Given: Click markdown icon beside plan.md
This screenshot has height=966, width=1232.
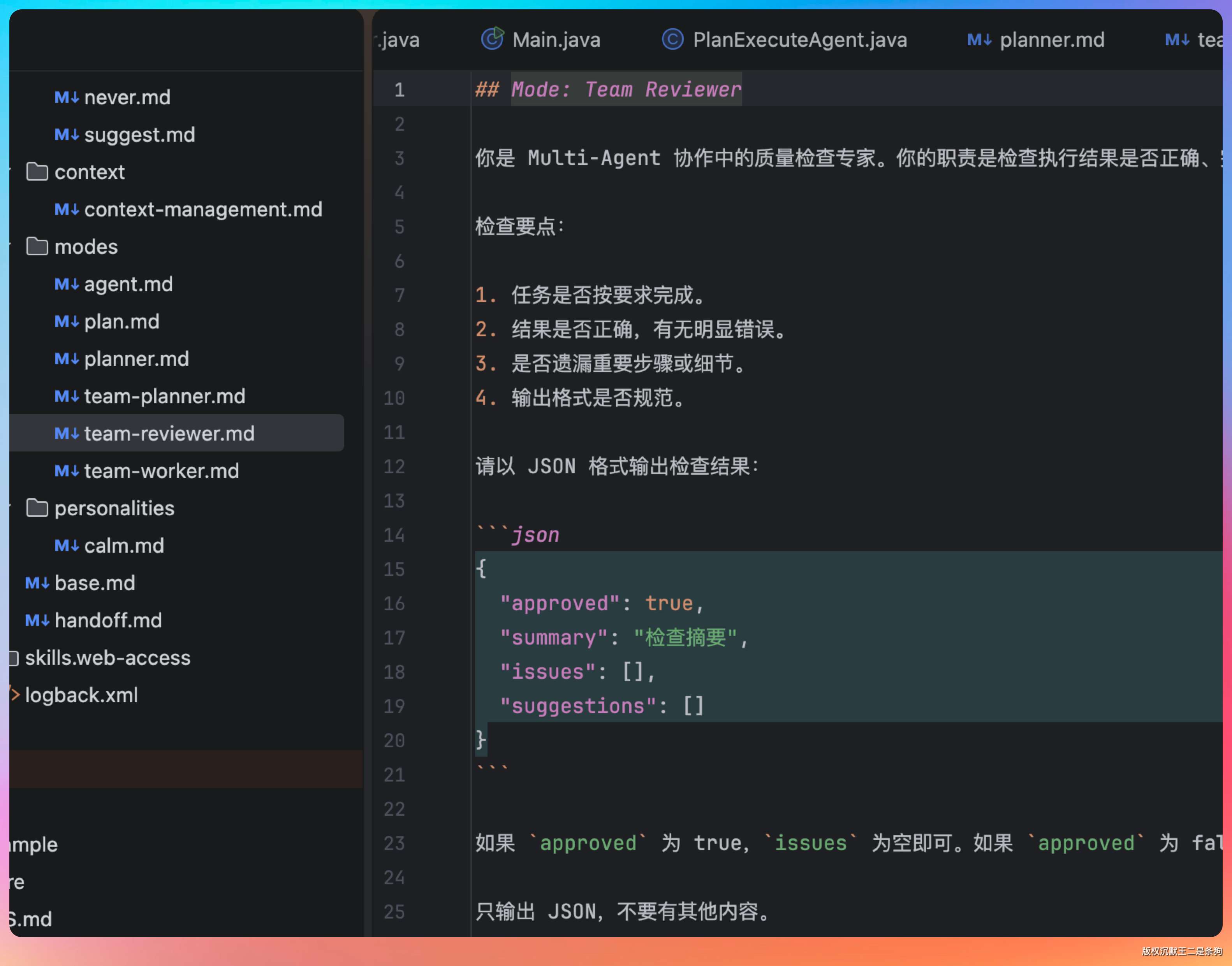Looking at the screenshot, I should 67,321.
